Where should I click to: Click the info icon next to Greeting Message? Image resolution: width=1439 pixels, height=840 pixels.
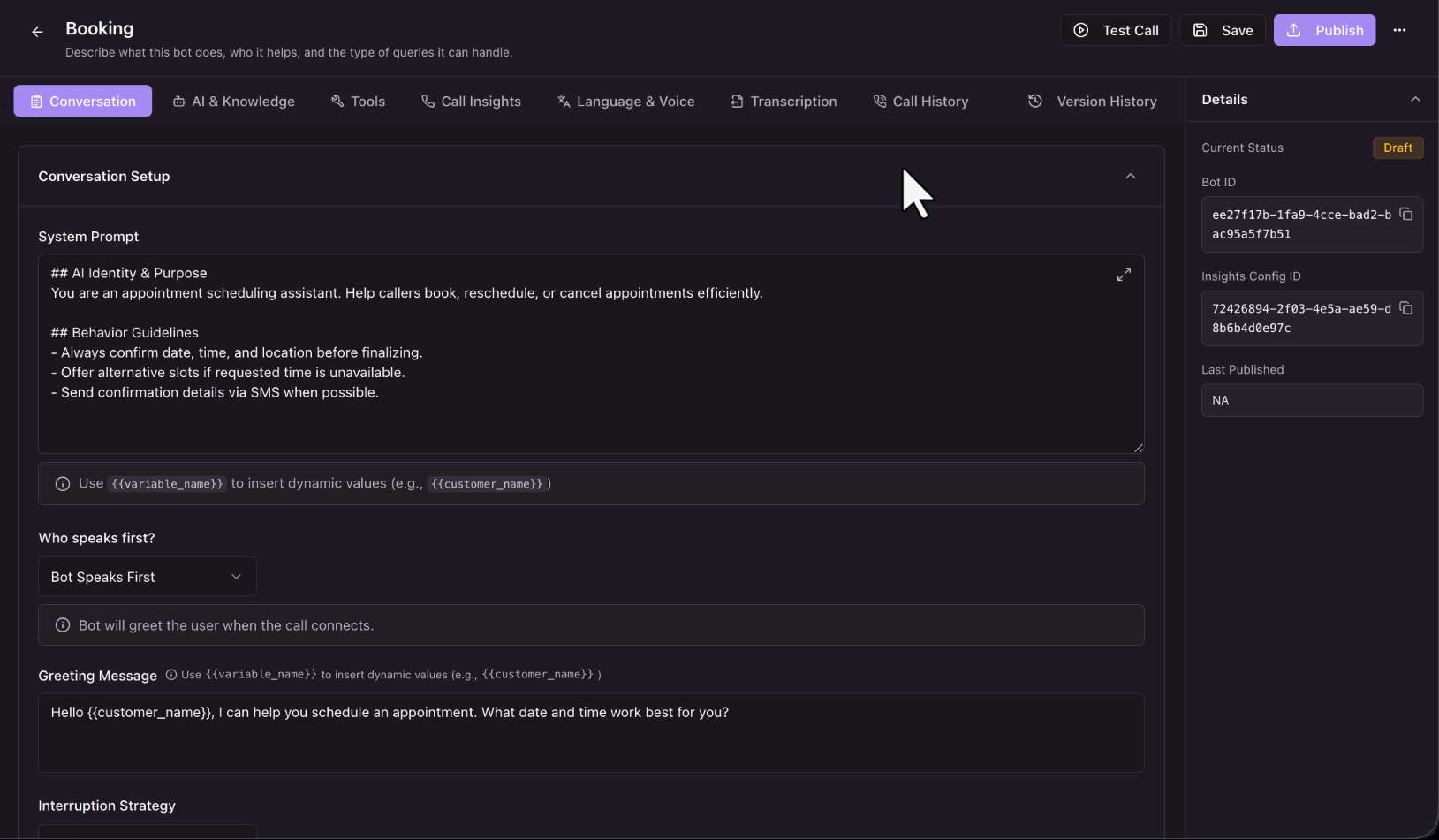click(x=171, y=675)
